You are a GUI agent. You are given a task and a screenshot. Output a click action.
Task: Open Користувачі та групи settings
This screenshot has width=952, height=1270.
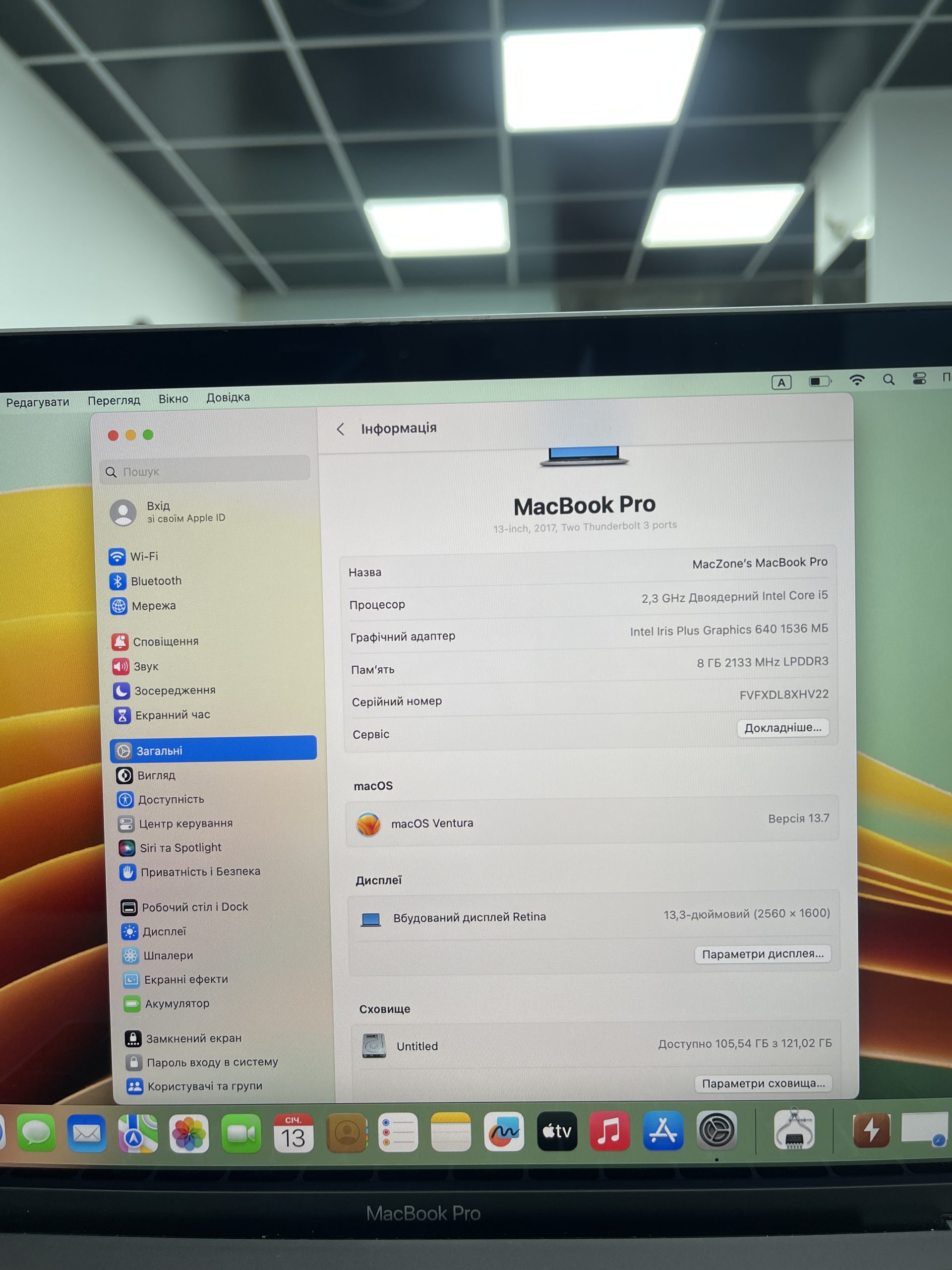tap(194, 1085)
